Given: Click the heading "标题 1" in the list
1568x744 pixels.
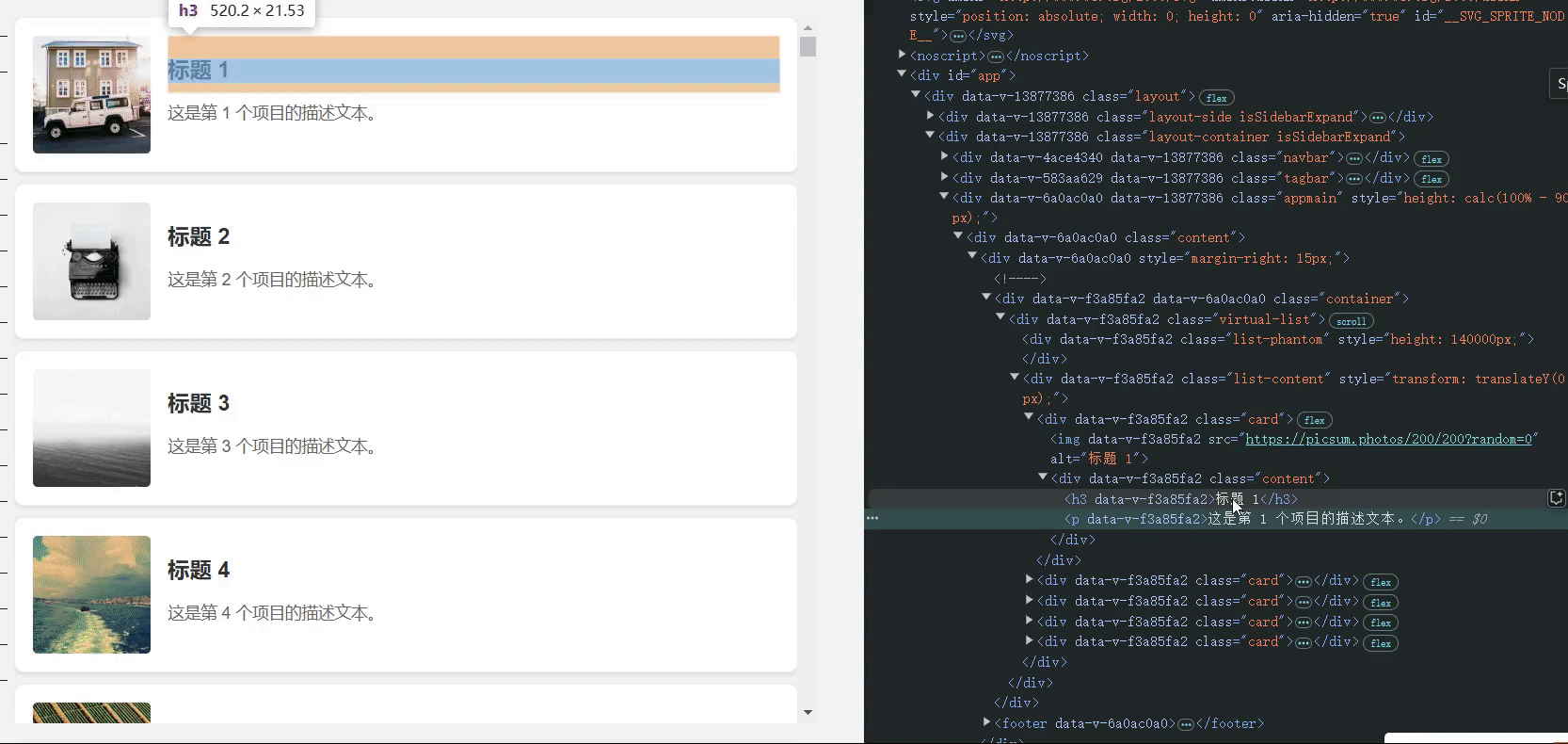Looking at the screenshot, I should click(198, 71).
